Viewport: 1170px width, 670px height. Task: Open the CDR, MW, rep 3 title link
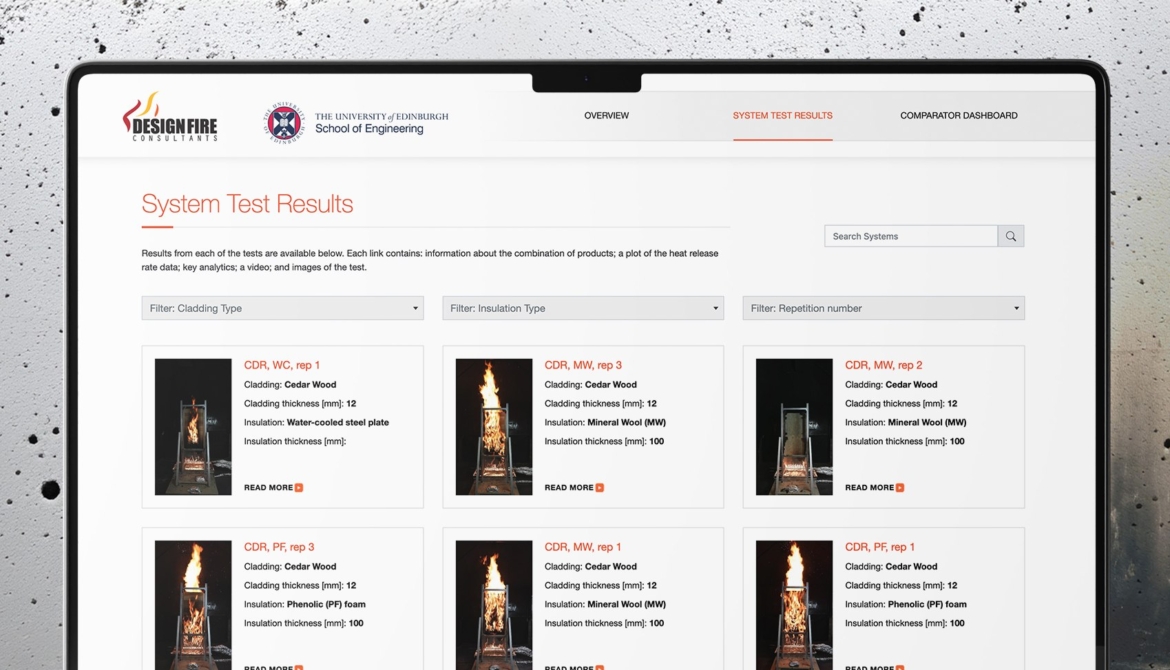coord(583,365)
